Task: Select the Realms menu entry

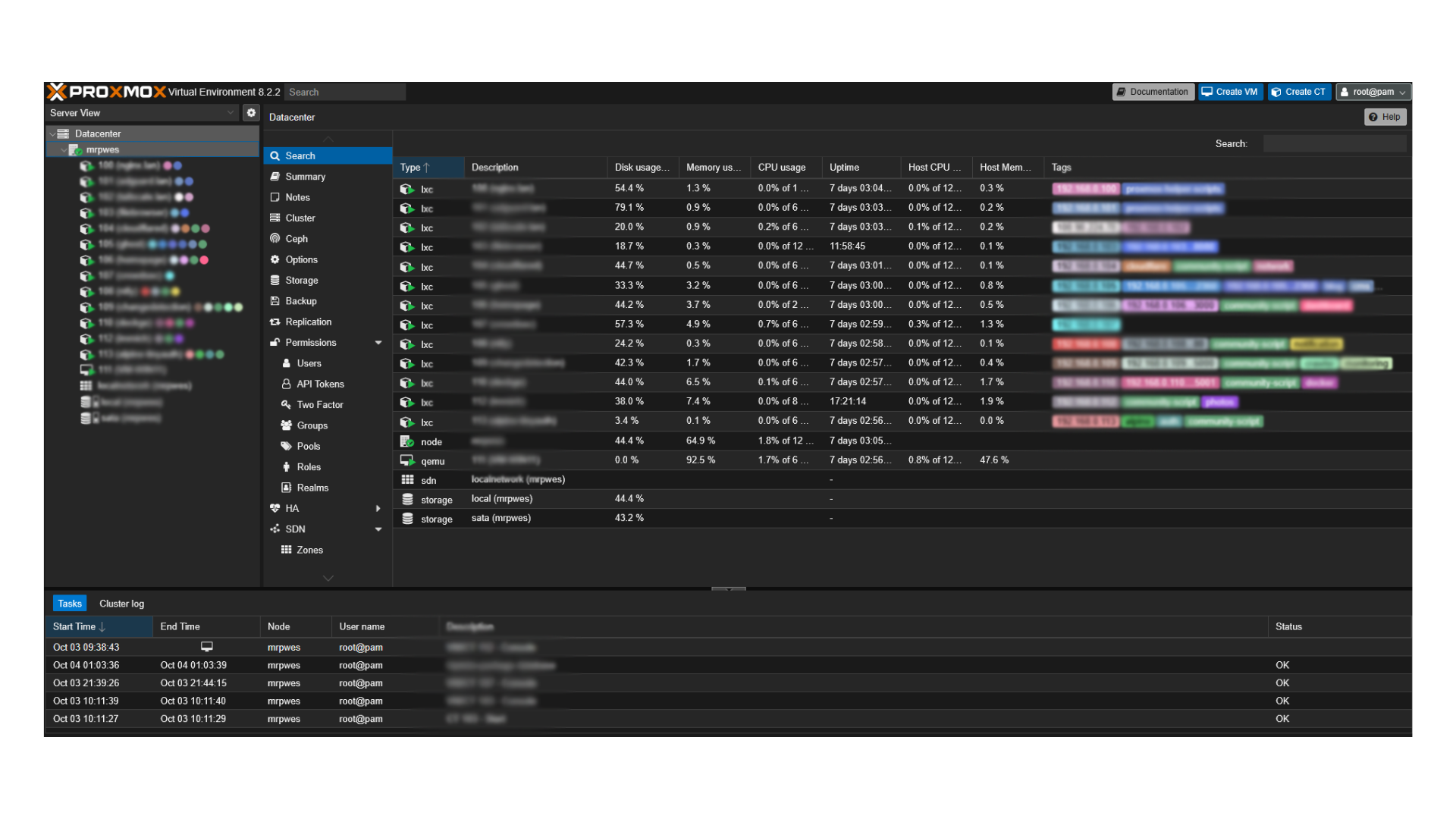Action: 312,488
